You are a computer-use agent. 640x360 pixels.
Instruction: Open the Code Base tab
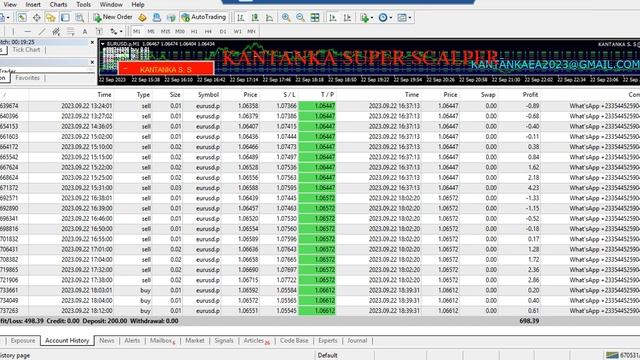pos(294,340)
